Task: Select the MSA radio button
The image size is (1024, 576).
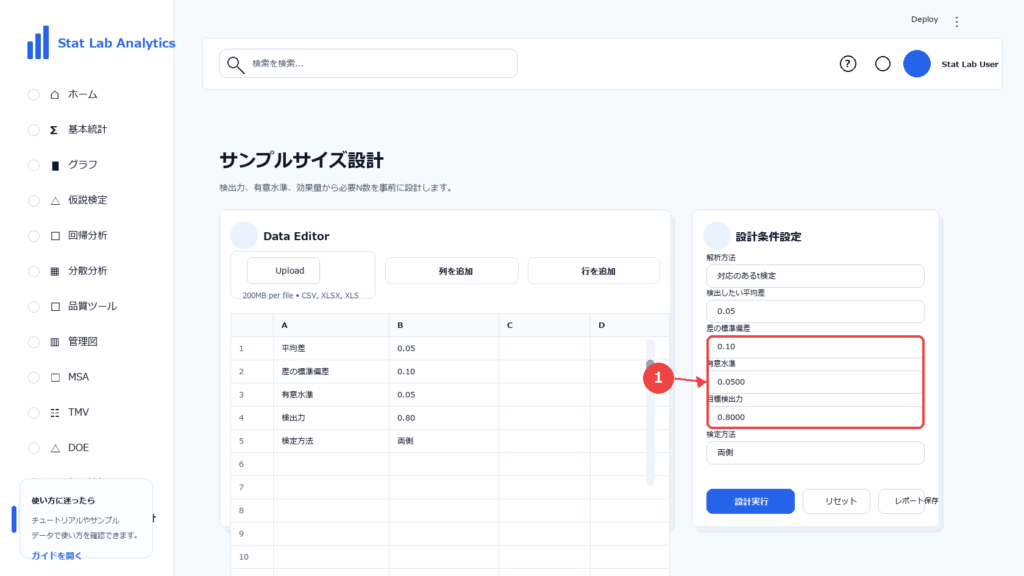Action: pyautogui.click(x=33, y=377)
